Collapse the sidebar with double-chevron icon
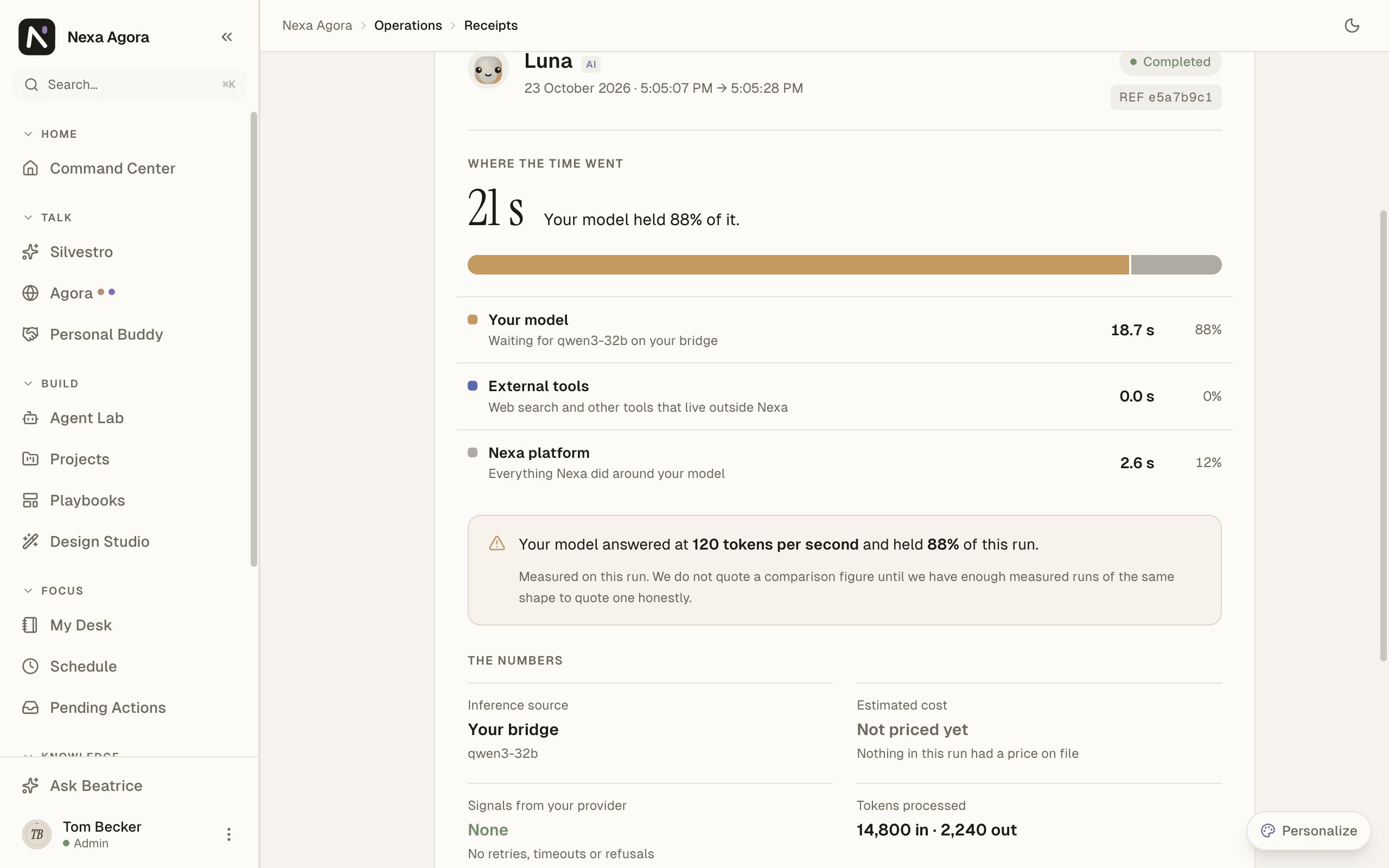This screenshot has width=1389, height=868. pyautogui.click(x=227, y=37)
